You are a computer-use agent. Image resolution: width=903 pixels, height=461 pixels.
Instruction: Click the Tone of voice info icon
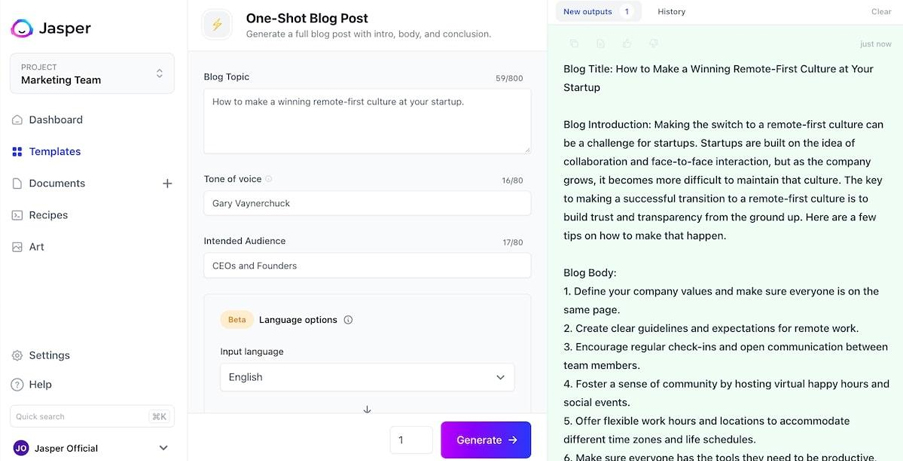[269, 180]
